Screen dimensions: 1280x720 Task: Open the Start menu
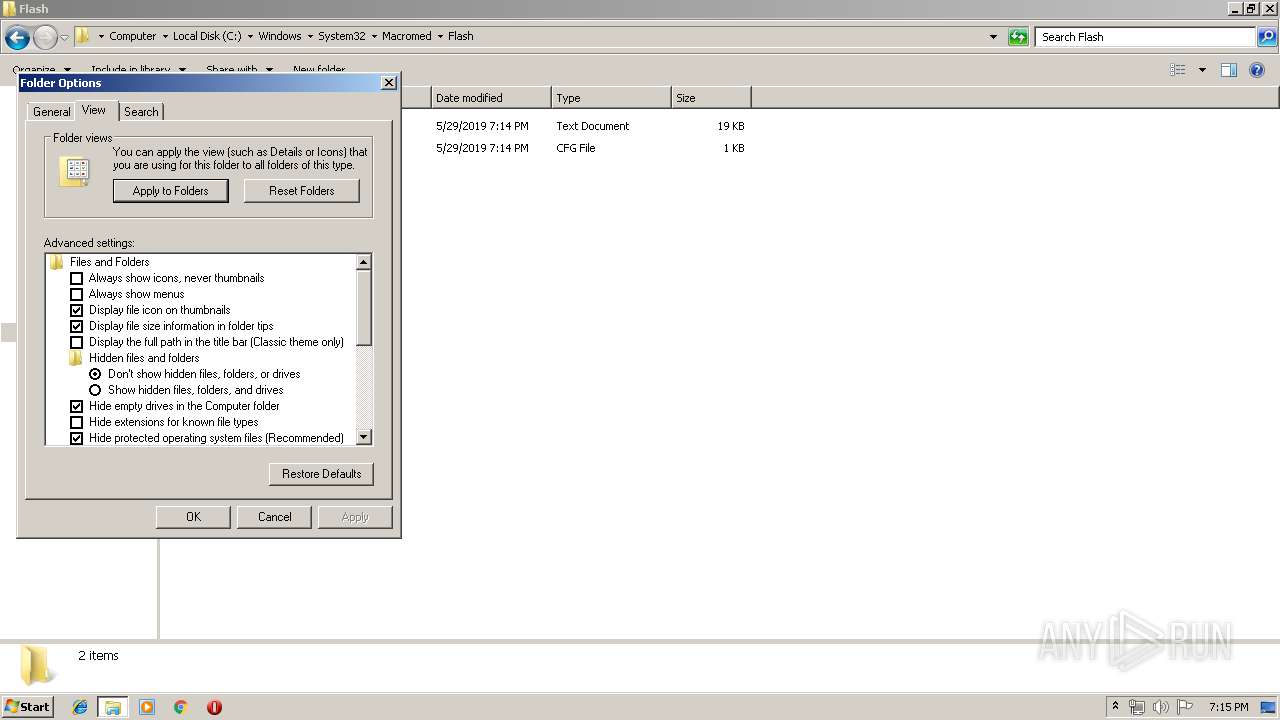click(28, 706)
